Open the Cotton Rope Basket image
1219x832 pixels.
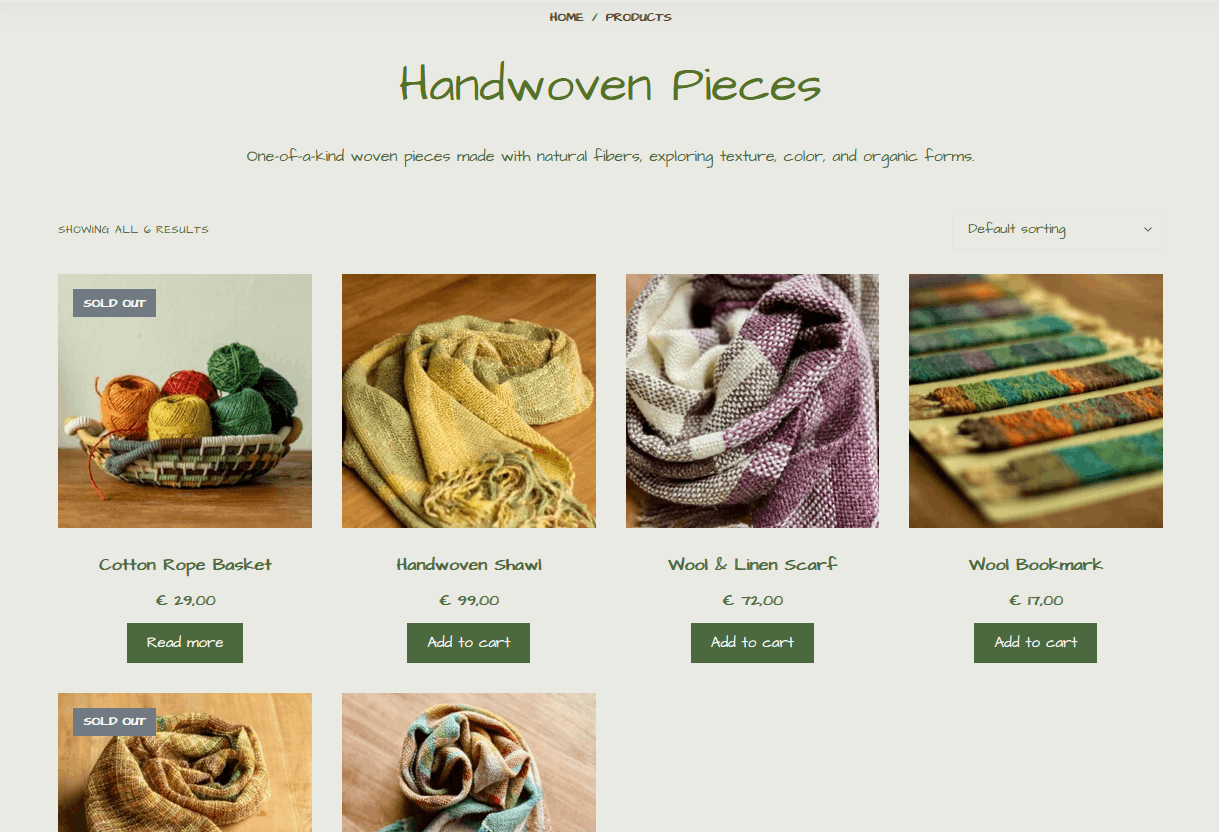[185, 401]
